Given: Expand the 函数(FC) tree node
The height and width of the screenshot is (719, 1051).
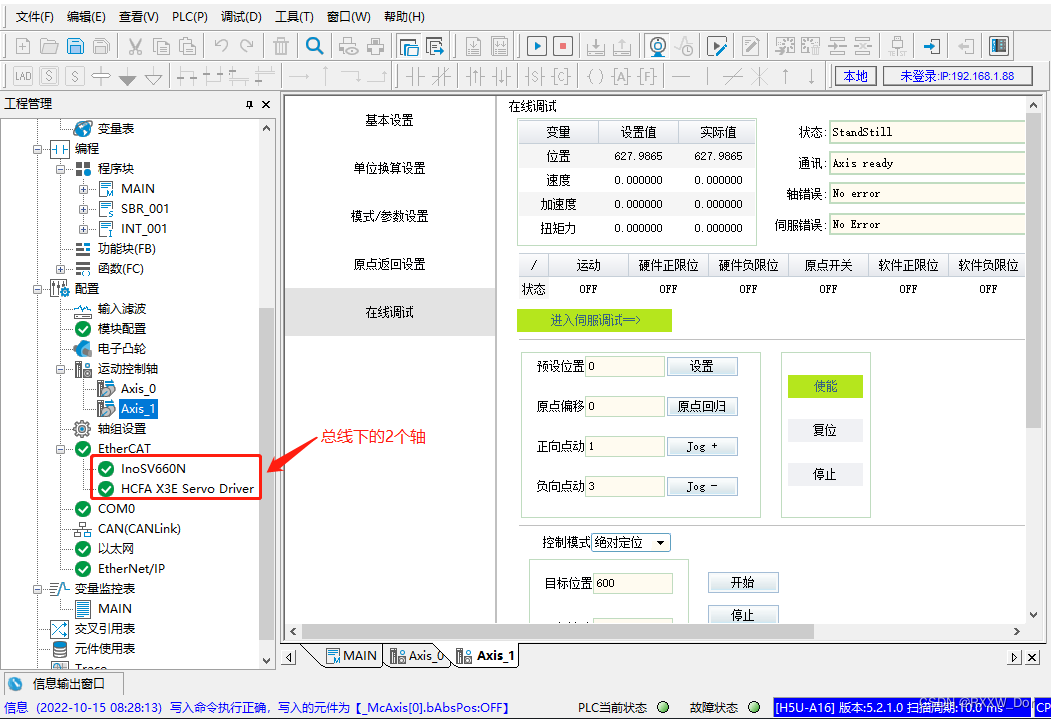Looking at the screenshot, I should (60, 269).
